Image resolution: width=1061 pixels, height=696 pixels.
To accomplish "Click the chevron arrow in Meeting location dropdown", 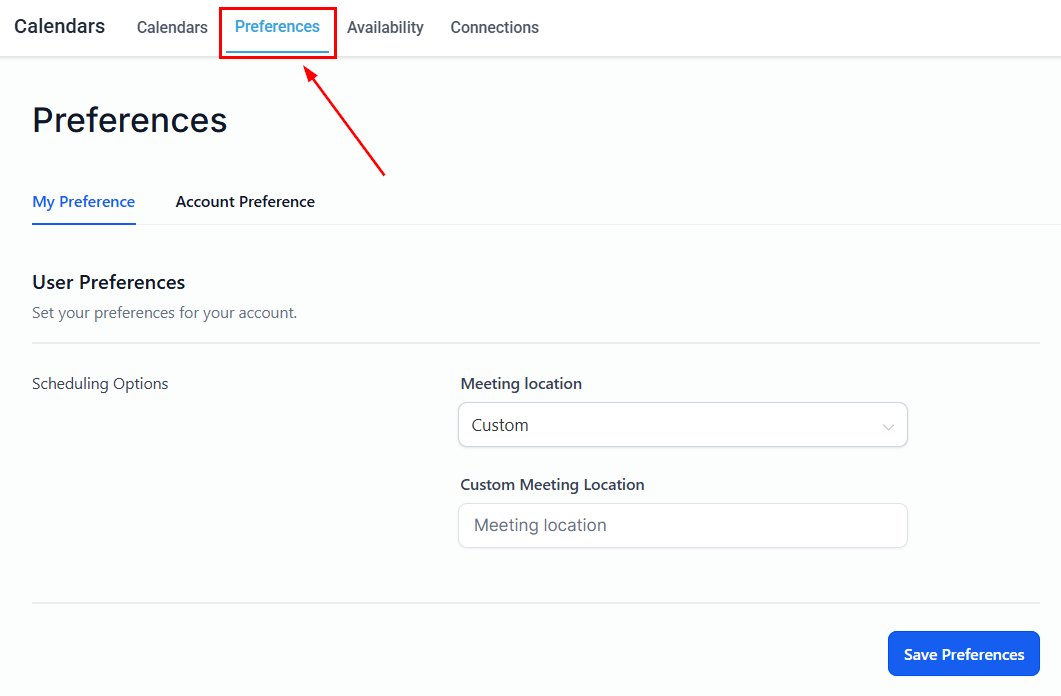I will [888, 427].
